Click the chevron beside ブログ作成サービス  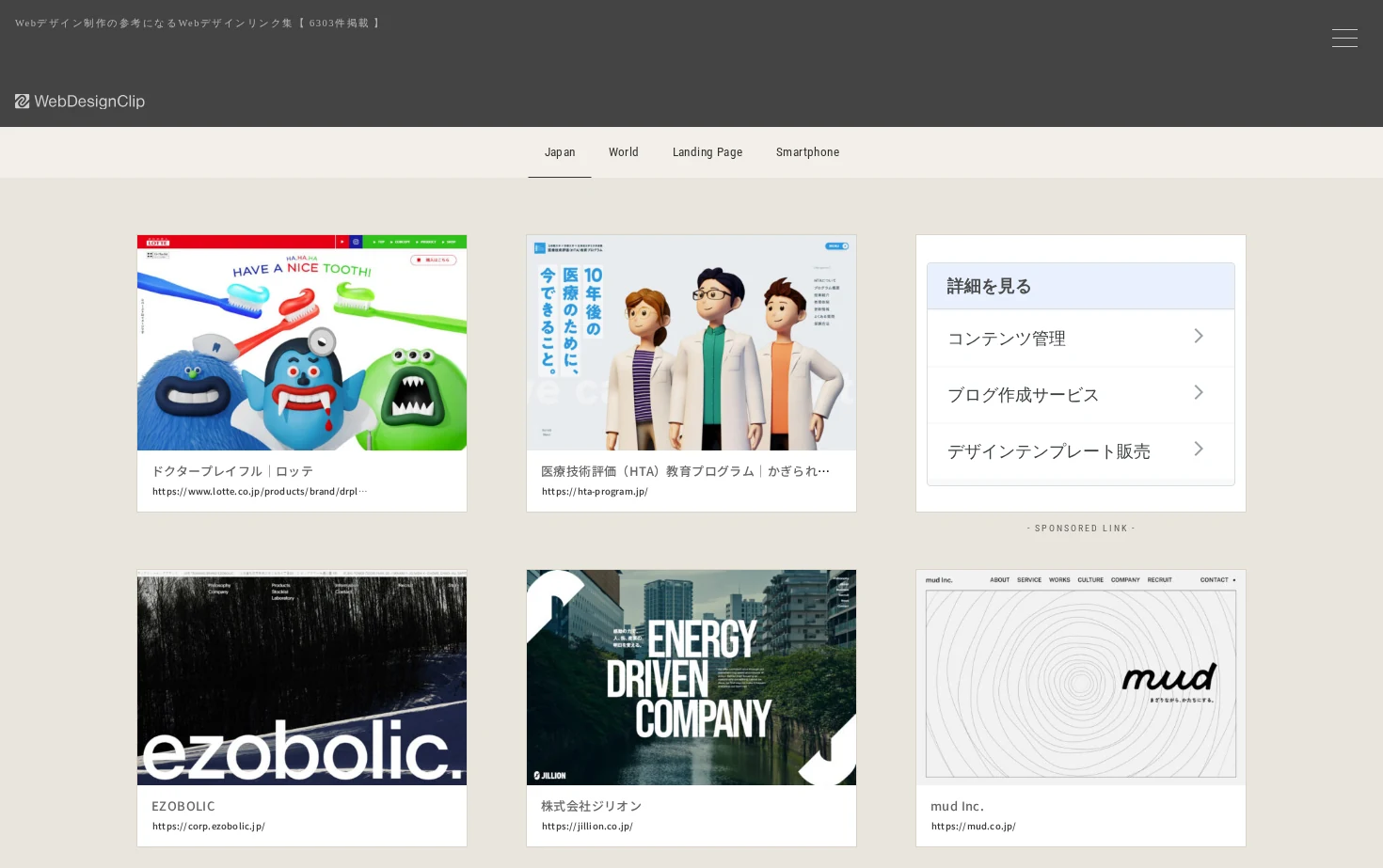(1199, 392)
